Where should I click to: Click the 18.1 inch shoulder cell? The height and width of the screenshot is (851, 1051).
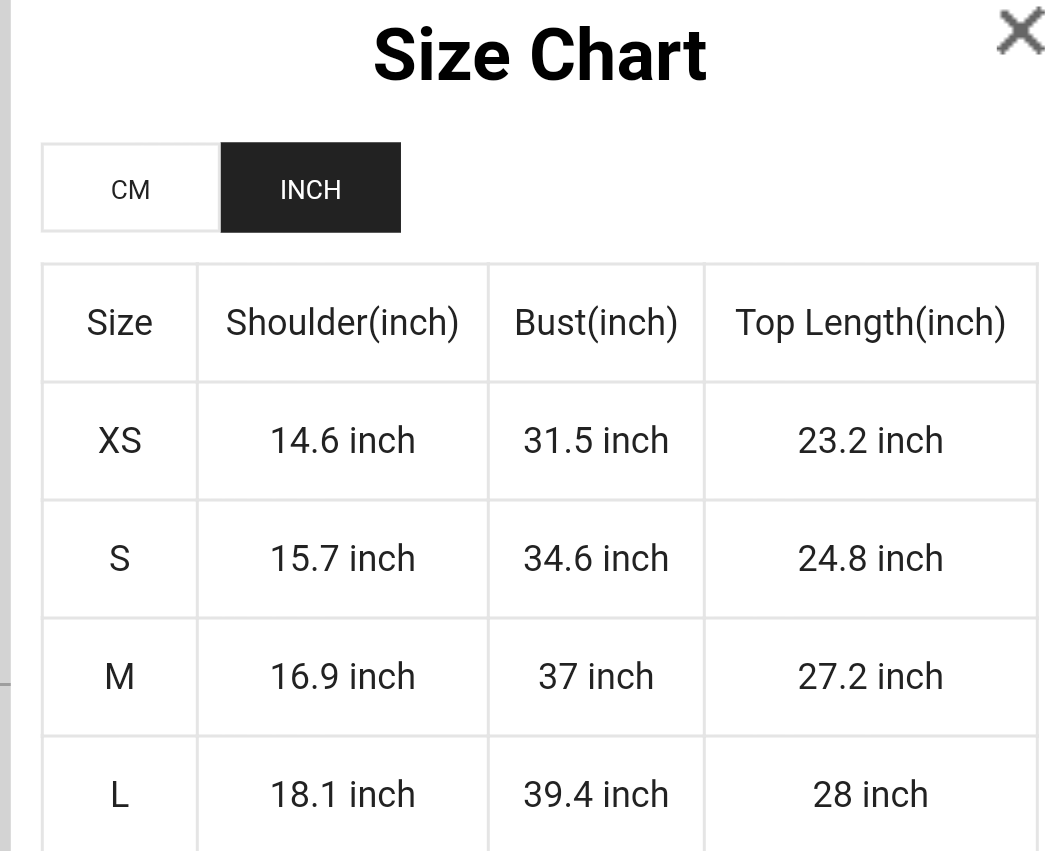[x=342, y=795]
